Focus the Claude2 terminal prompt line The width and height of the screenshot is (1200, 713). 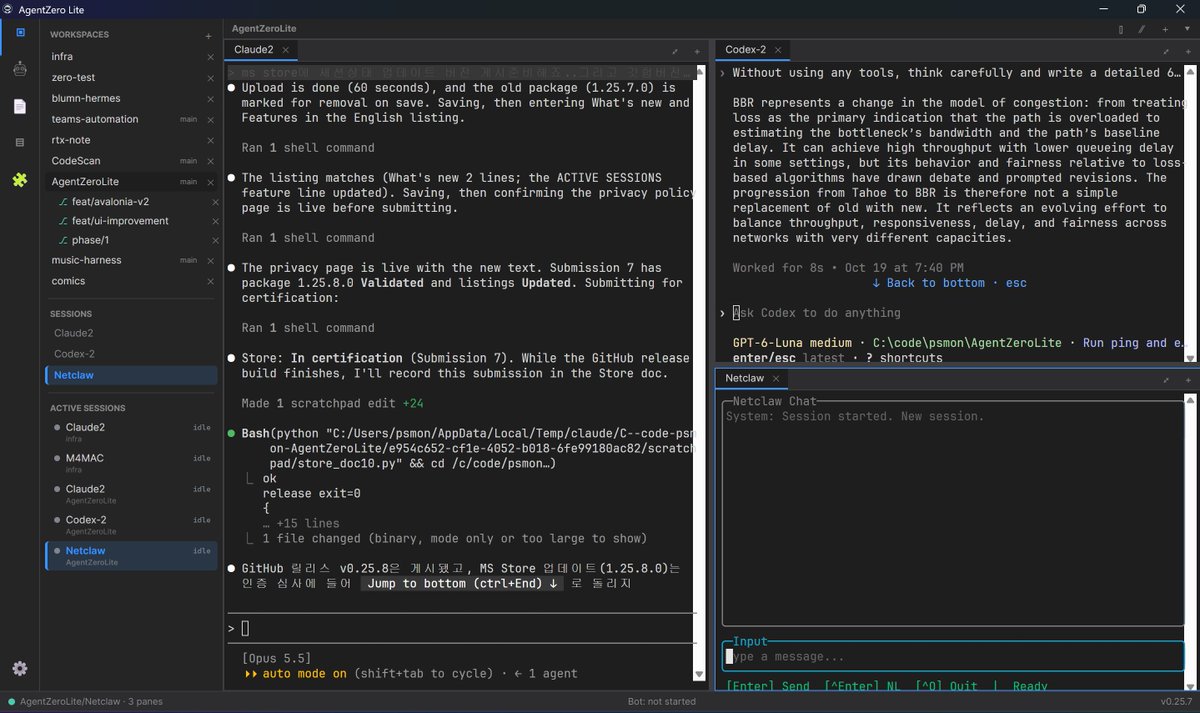[460, 628]
